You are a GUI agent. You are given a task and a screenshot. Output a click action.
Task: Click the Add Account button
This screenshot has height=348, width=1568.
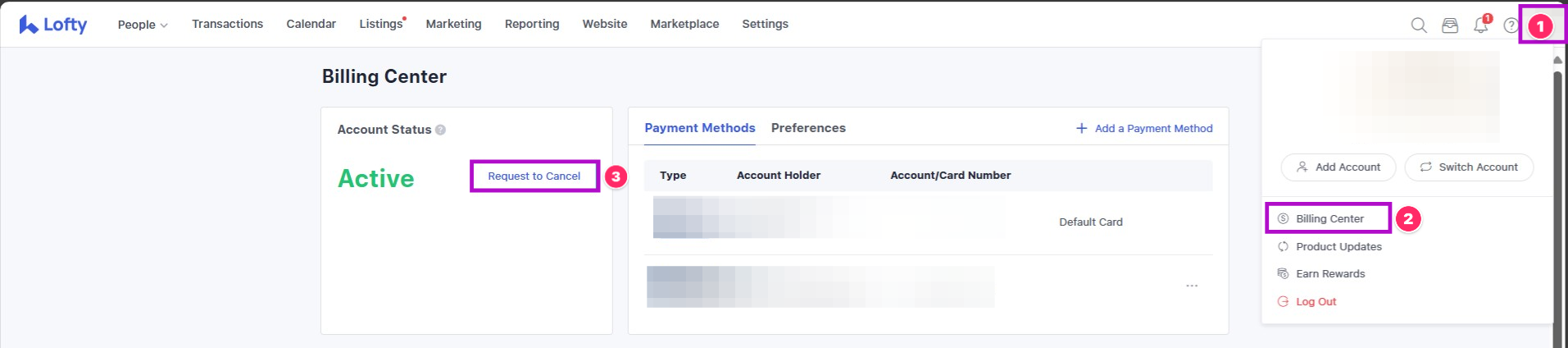[x=1338, y=167]
